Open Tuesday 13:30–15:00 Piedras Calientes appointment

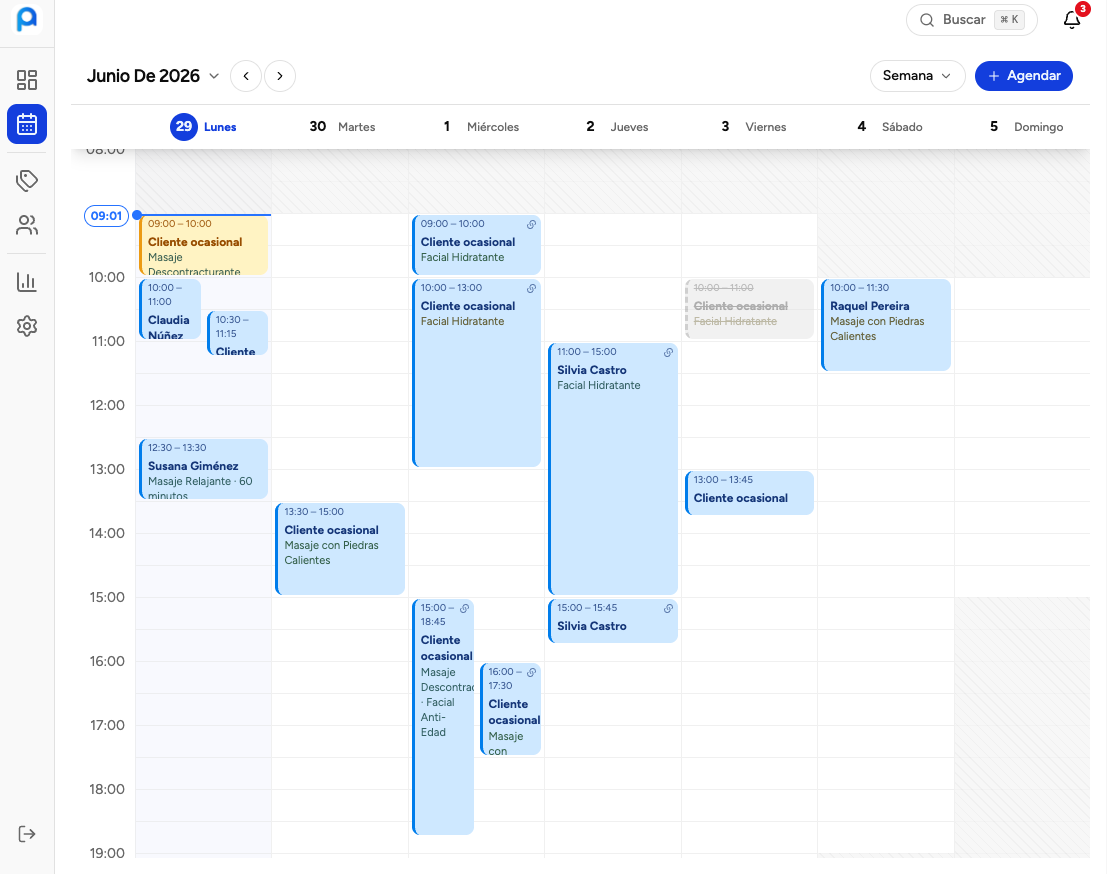[x=340, y=549]
